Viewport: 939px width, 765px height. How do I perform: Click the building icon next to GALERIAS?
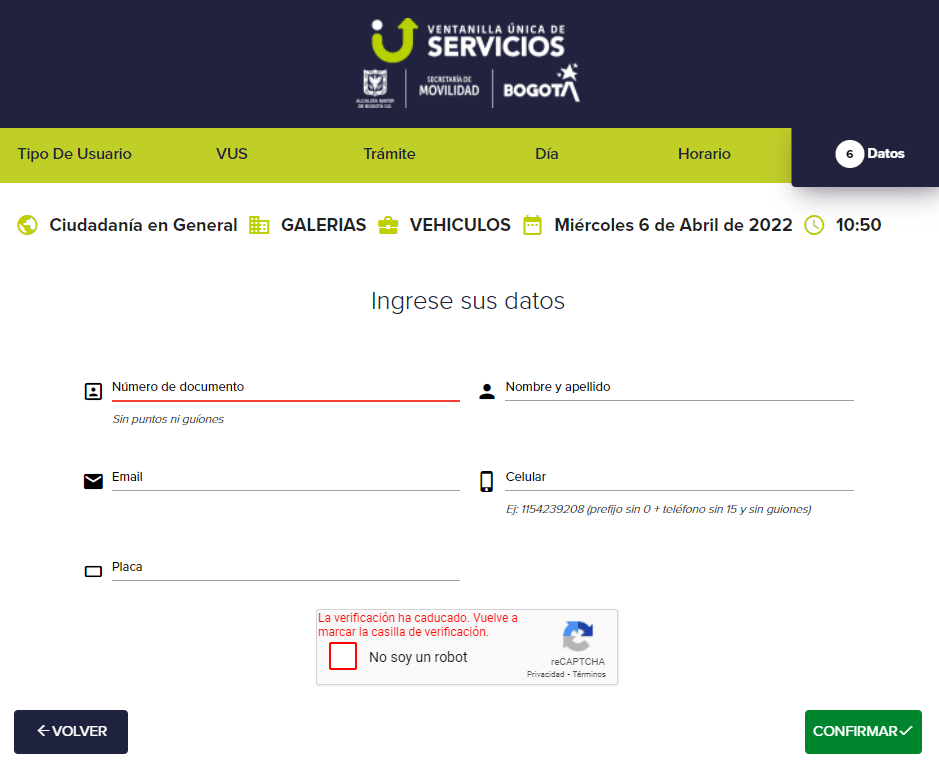pos(259,224)
